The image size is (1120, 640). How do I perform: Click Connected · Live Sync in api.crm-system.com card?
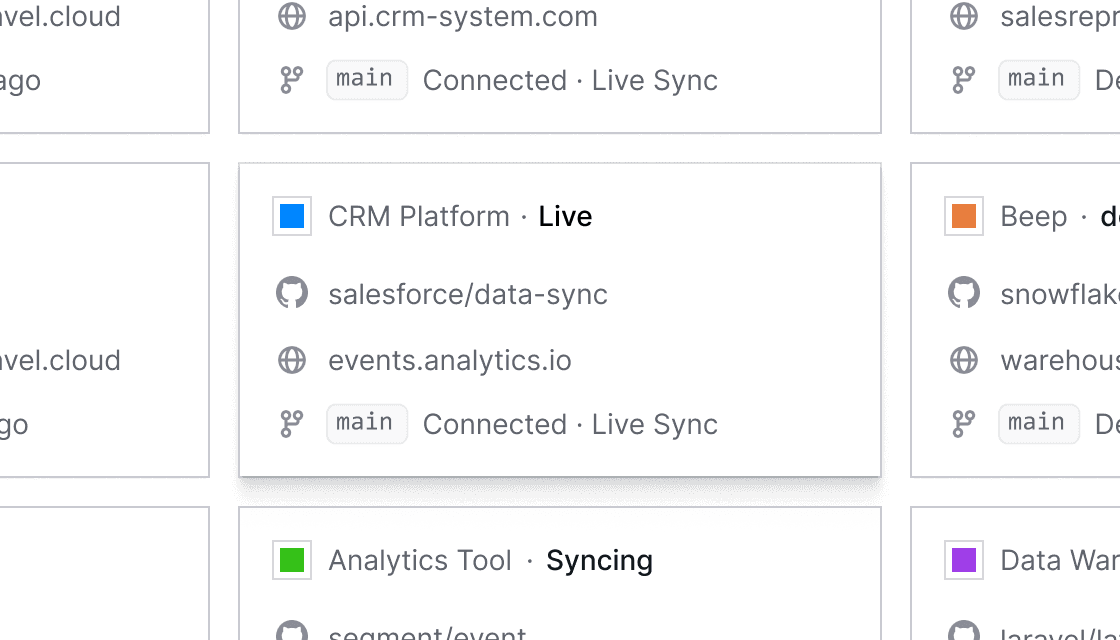pyautogui.click(x=570, y=80)
